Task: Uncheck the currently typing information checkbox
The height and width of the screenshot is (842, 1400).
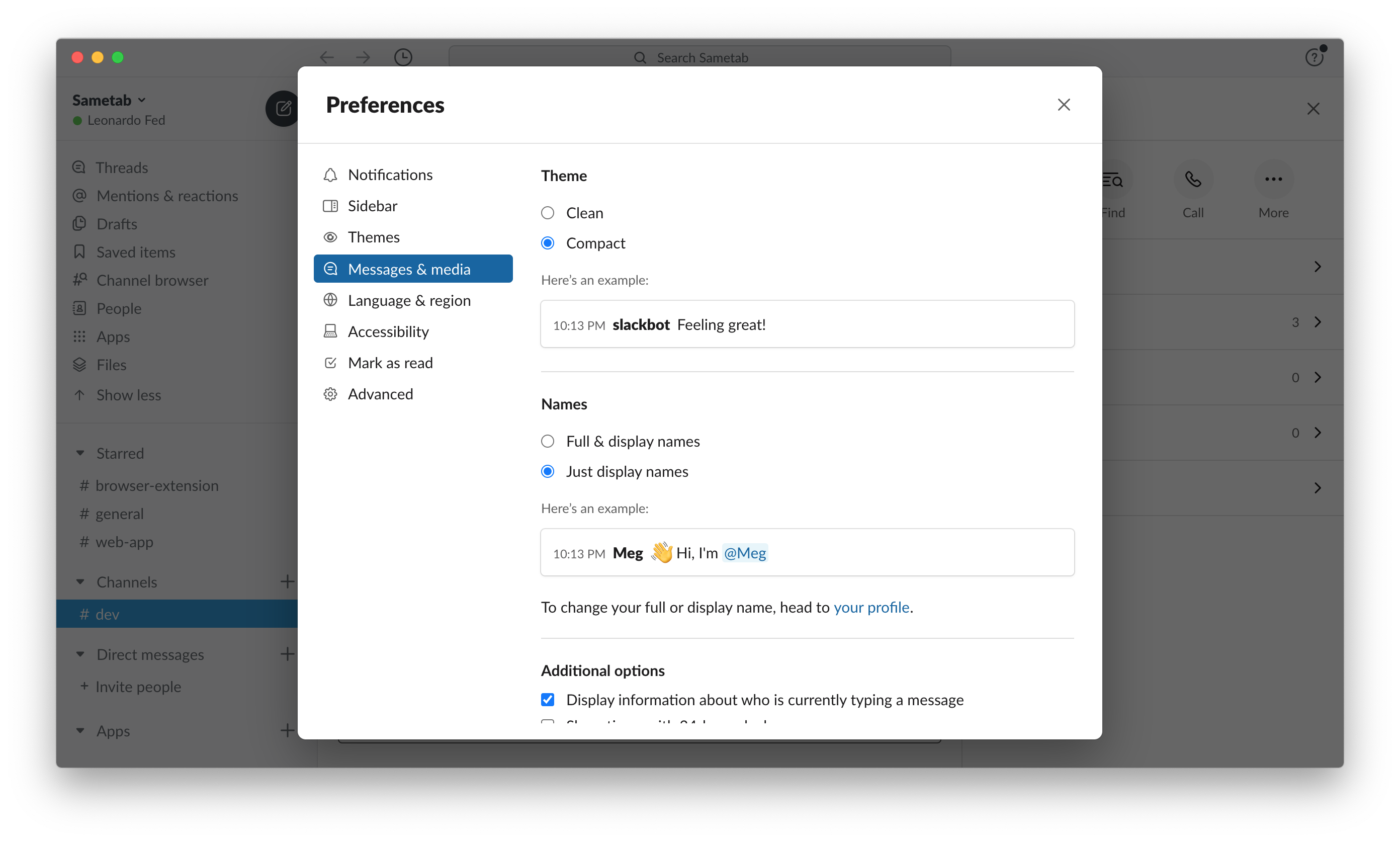Action: (x=548, y=700)
